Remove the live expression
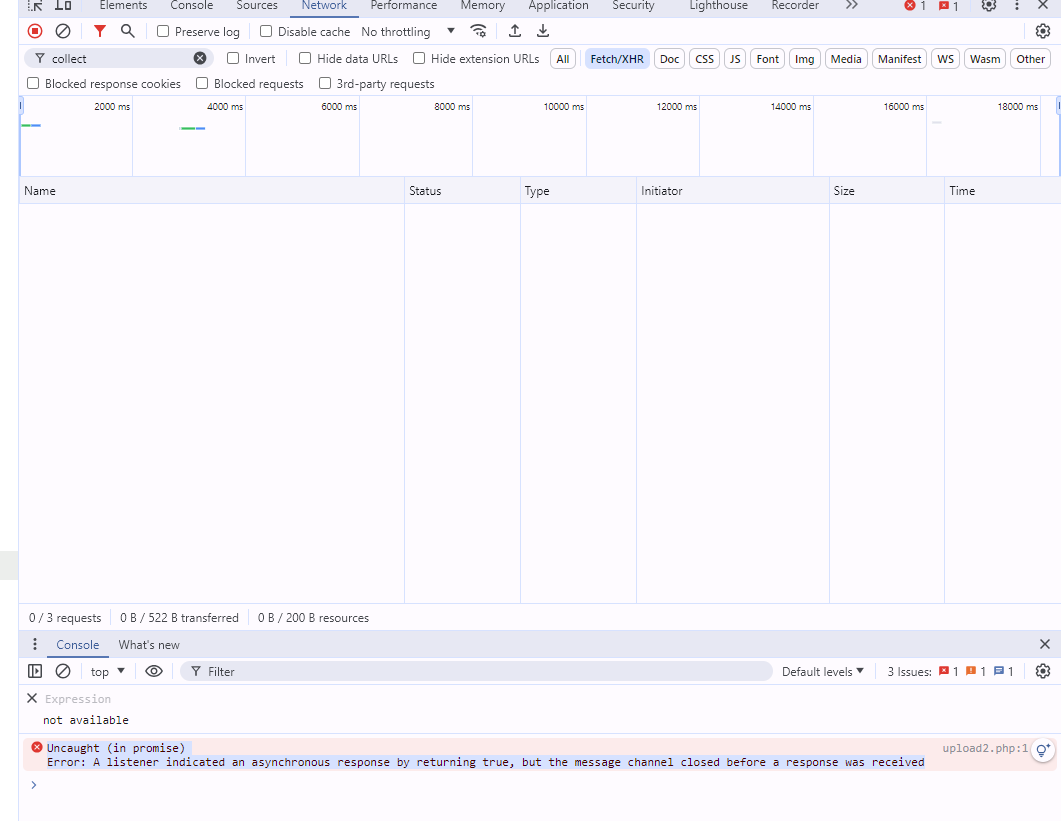 point(32,698)
